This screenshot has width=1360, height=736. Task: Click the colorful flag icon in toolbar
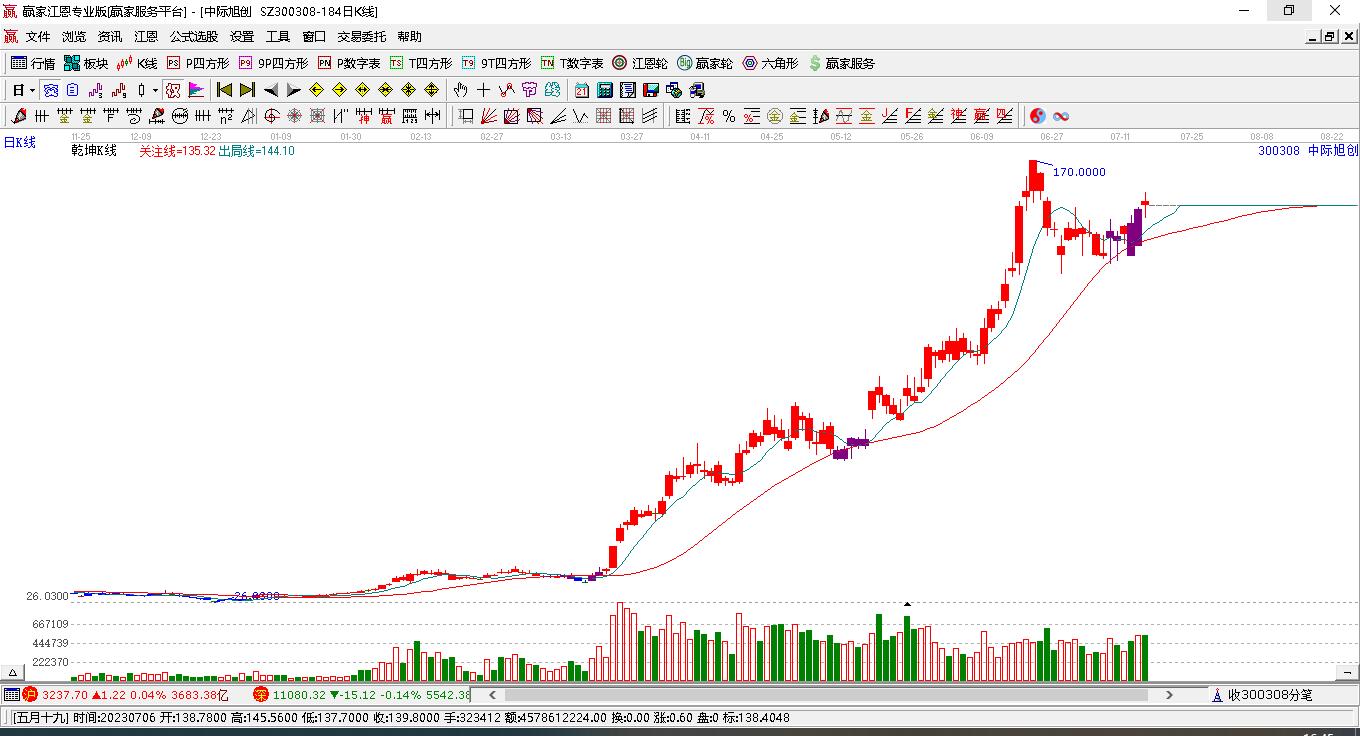coord(196,90)
